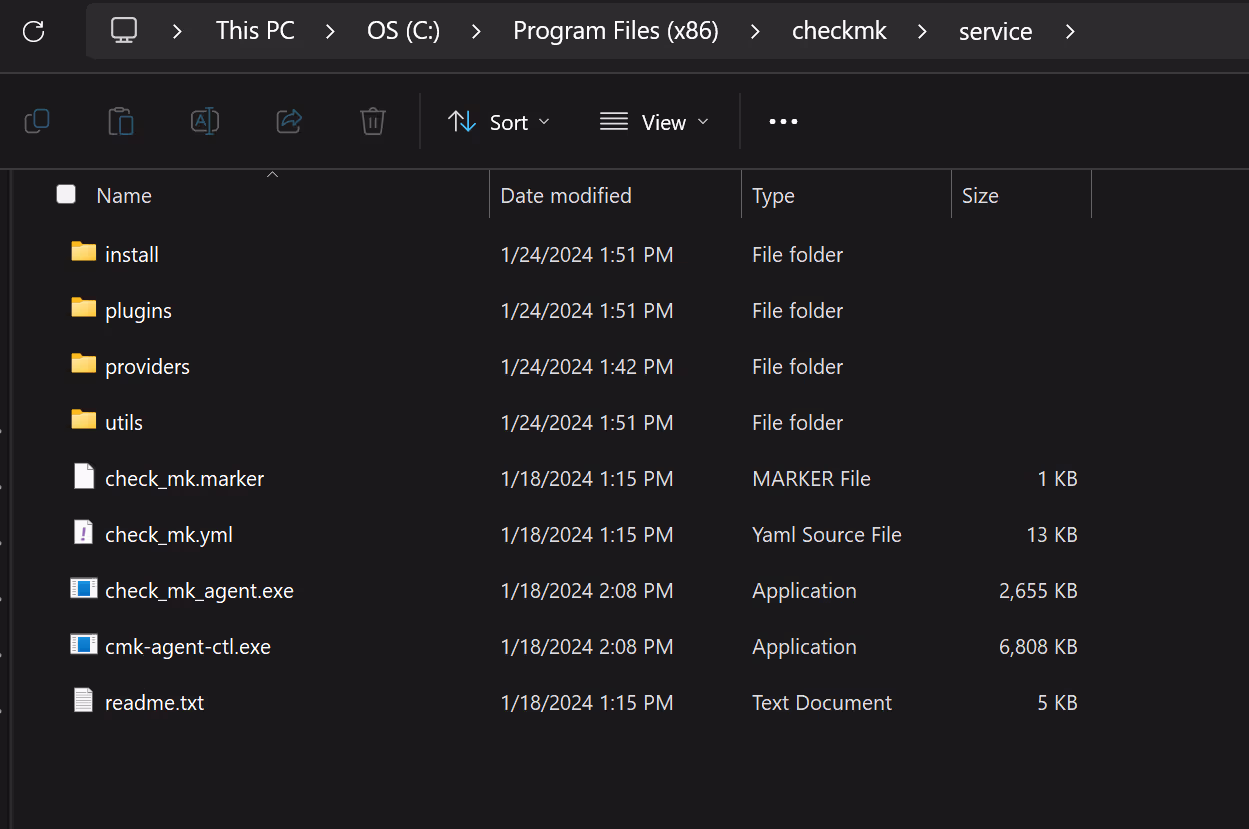Click the service breadcrumb segment
This screenshot has width=1249, height=829.
[995, 31]
